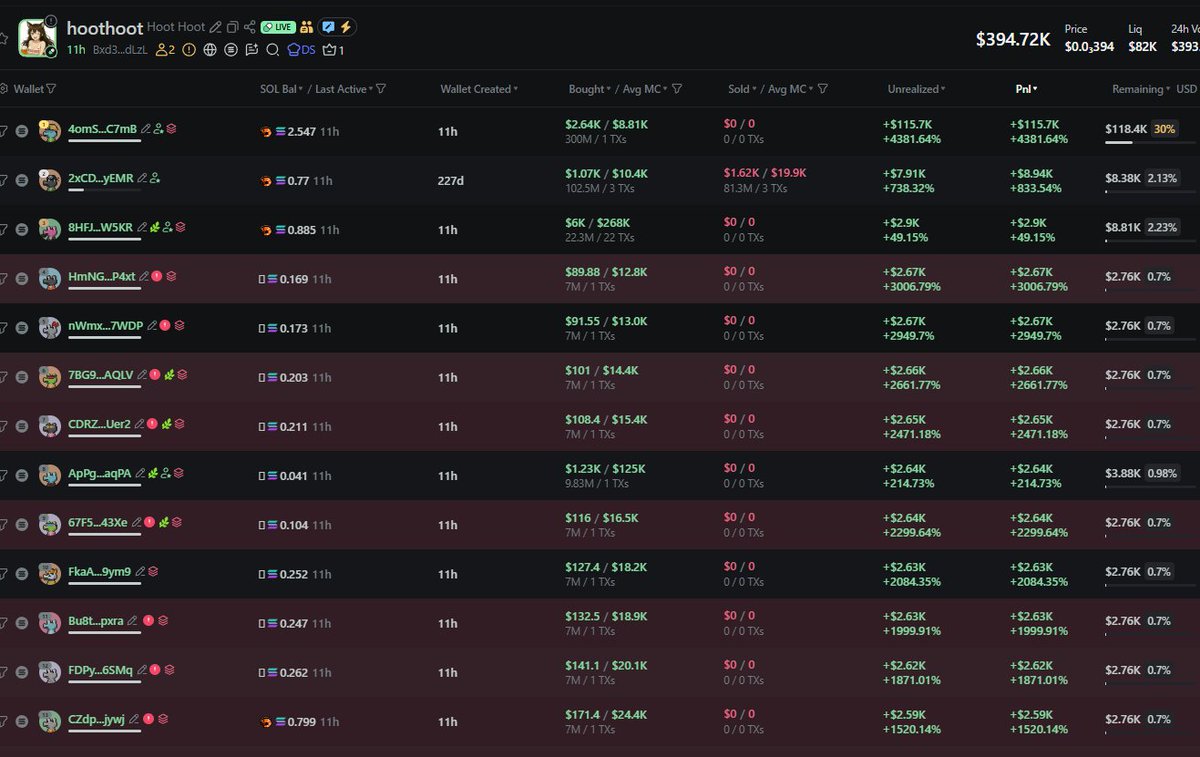Click the globe website icon in header
1200x757 pixels.
point(209,49)
